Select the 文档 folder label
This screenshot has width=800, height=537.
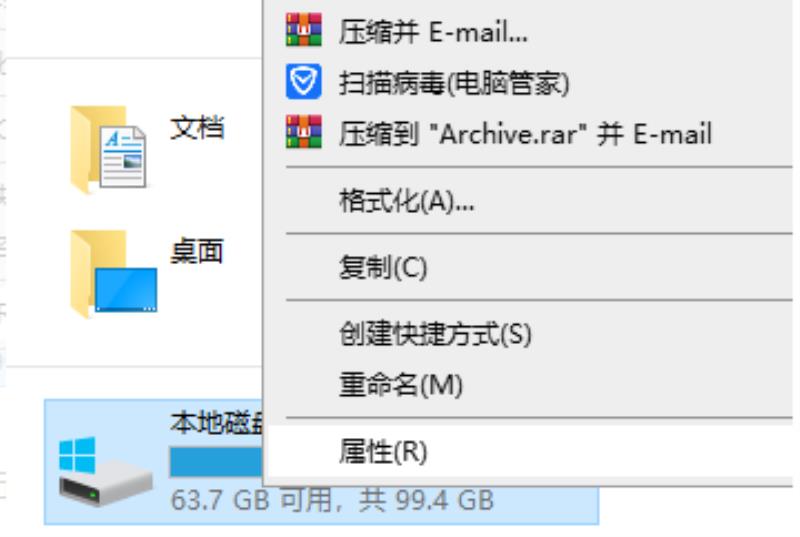[x=197, y=127]
